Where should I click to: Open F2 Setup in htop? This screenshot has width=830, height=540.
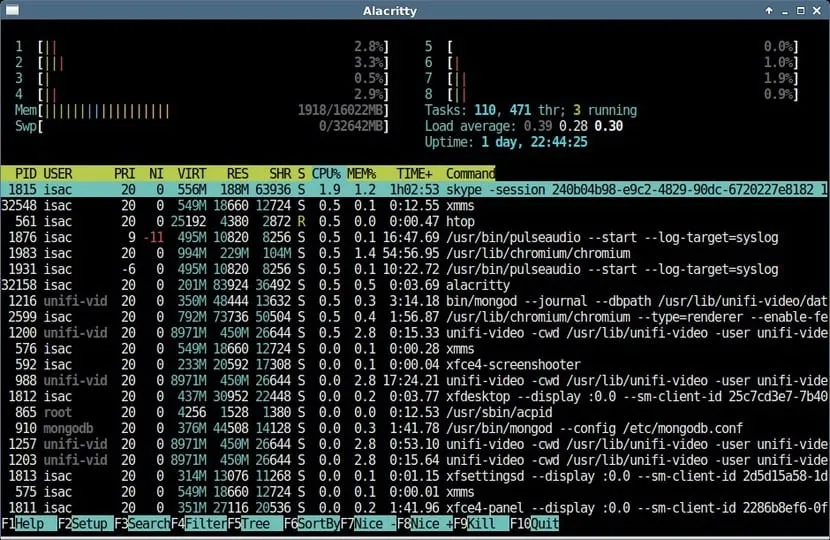click(x=85, y=524)
